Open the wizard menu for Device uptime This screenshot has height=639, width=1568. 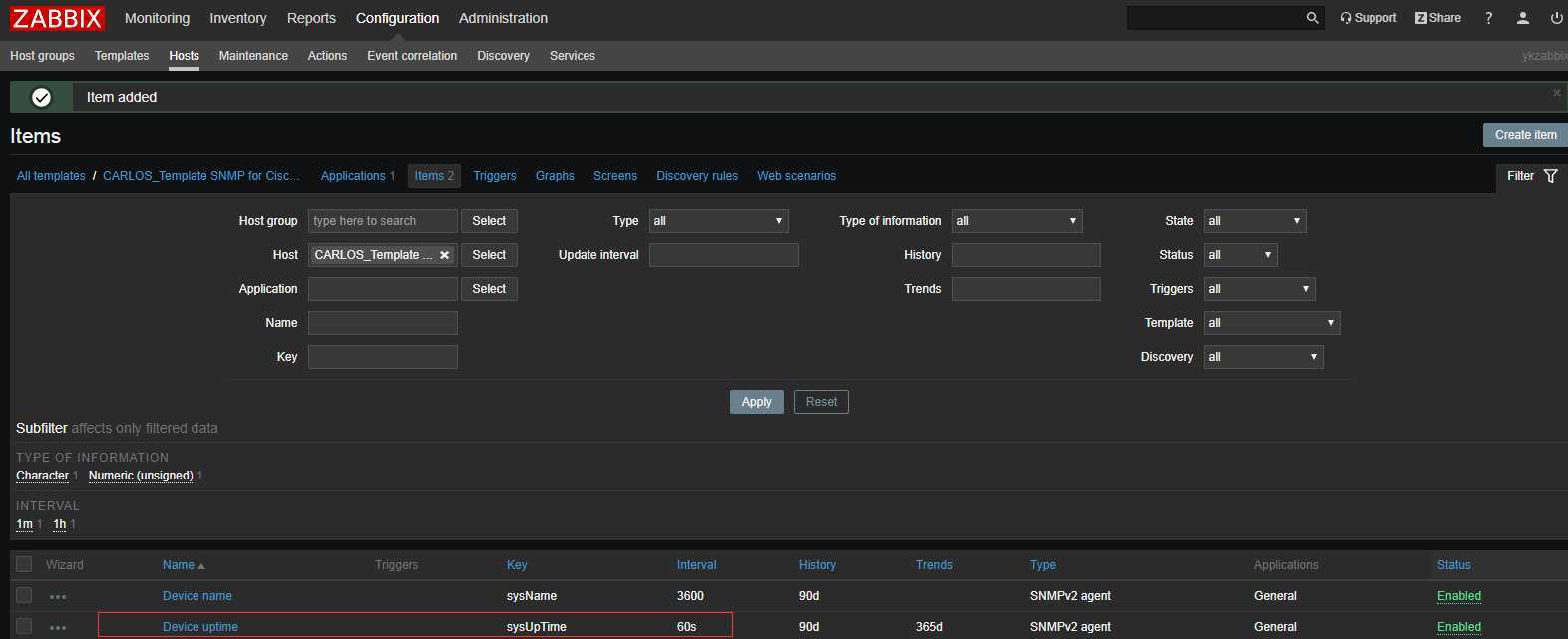pyautogui.click(x=58, y=628)
